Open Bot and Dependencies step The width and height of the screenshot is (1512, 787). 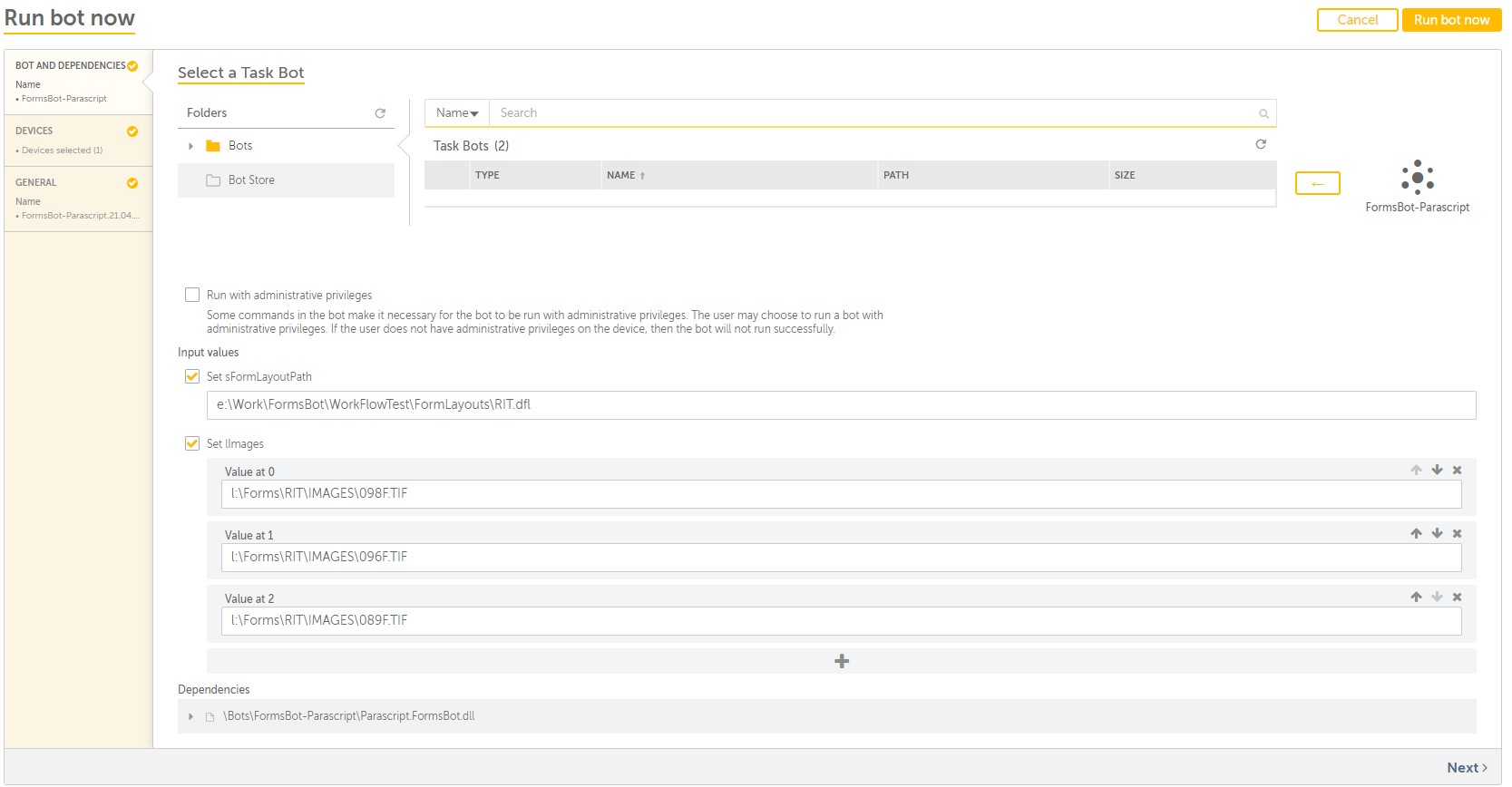78,82
